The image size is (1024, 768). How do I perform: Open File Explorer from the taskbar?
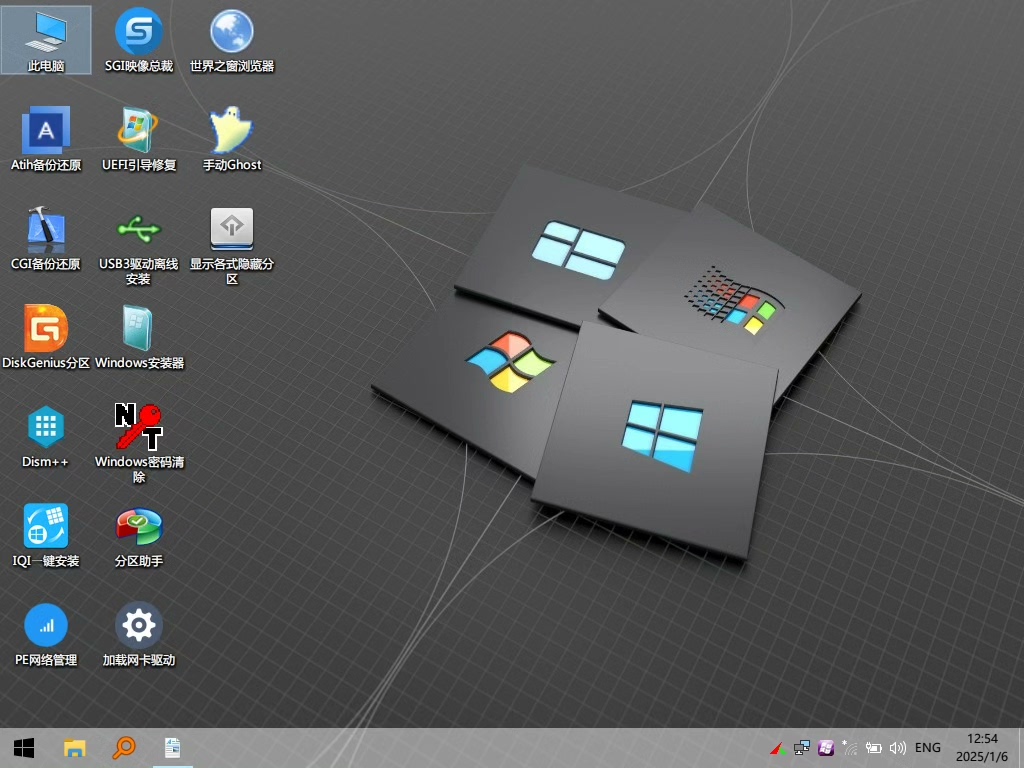[75, 747]
